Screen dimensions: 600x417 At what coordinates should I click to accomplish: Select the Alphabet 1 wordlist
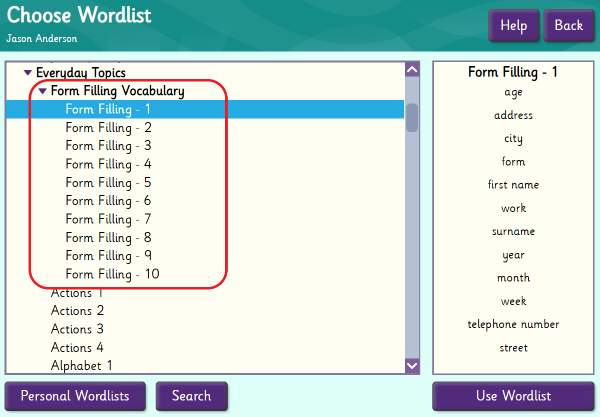[81, 365]
